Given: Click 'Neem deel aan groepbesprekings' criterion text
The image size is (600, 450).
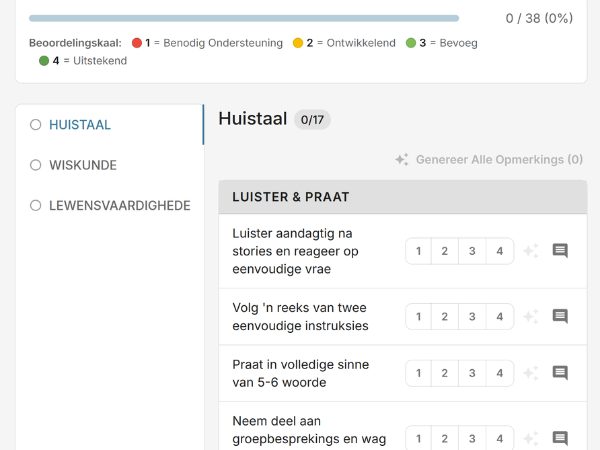Looking at the screenshot, I should pos(309,430).
